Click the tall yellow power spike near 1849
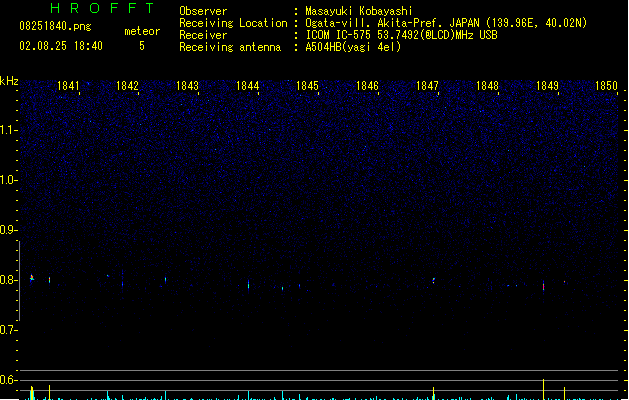 click(x=544, y=389)
